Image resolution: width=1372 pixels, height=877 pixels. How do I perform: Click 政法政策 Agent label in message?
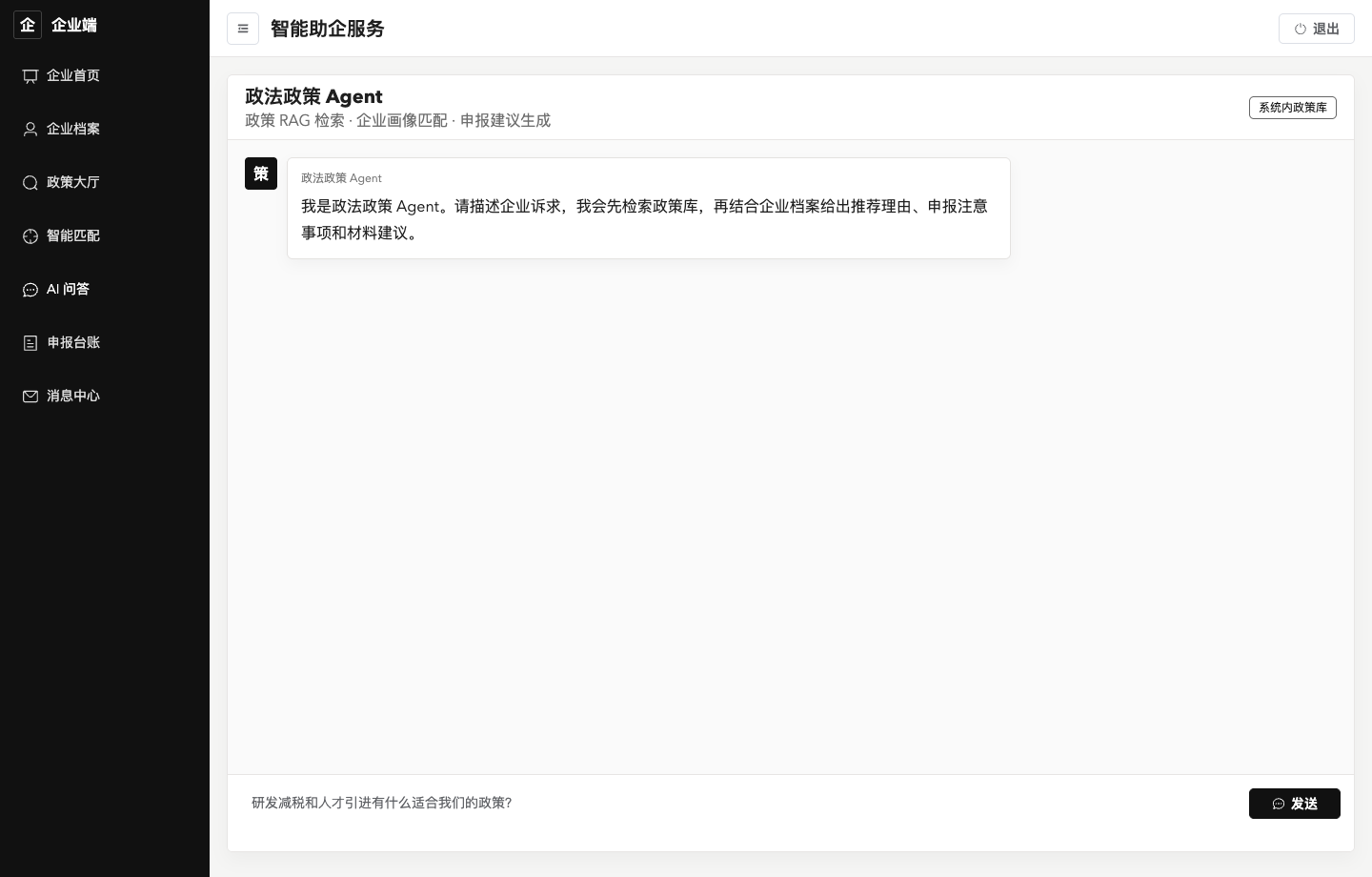click(341, 178)
